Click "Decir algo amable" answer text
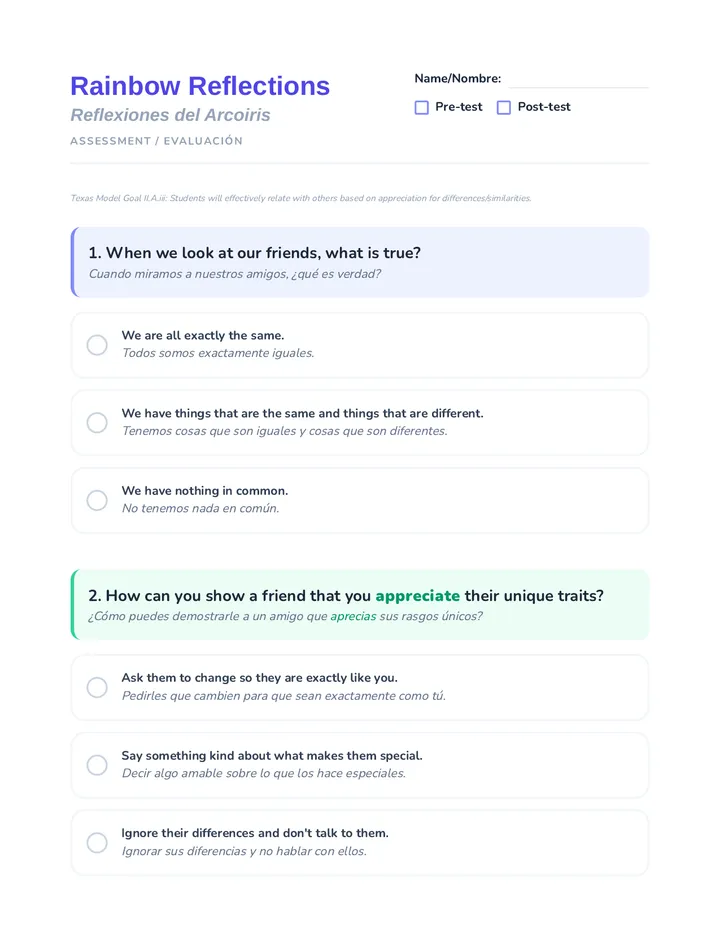720x932 pixels. [x=263, y=773]
